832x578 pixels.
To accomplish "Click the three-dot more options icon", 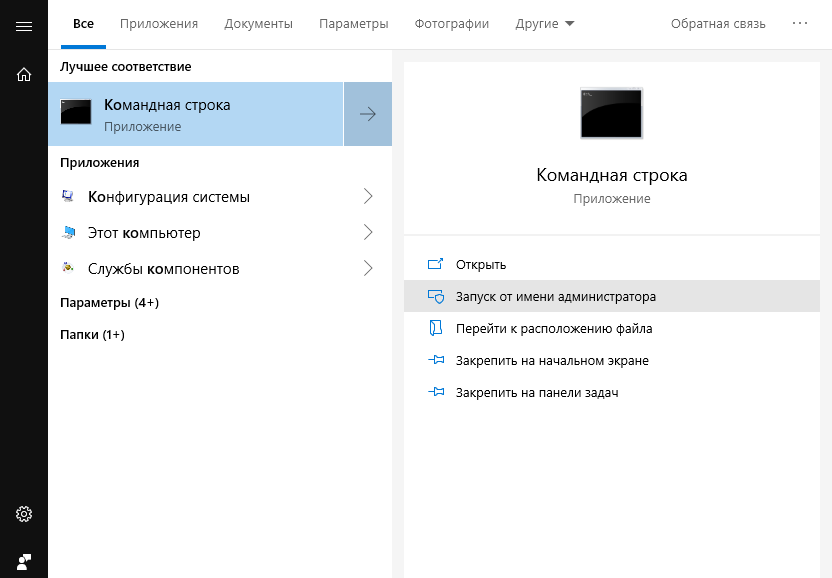I will pos(800,23).
